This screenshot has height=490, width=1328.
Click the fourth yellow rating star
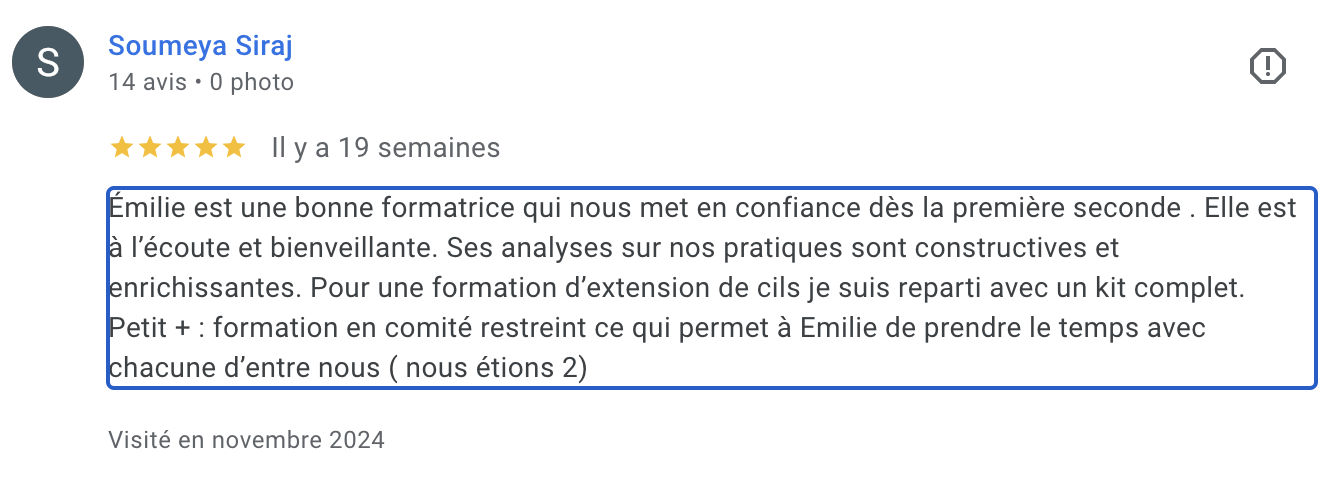click(x=206, y=149)
